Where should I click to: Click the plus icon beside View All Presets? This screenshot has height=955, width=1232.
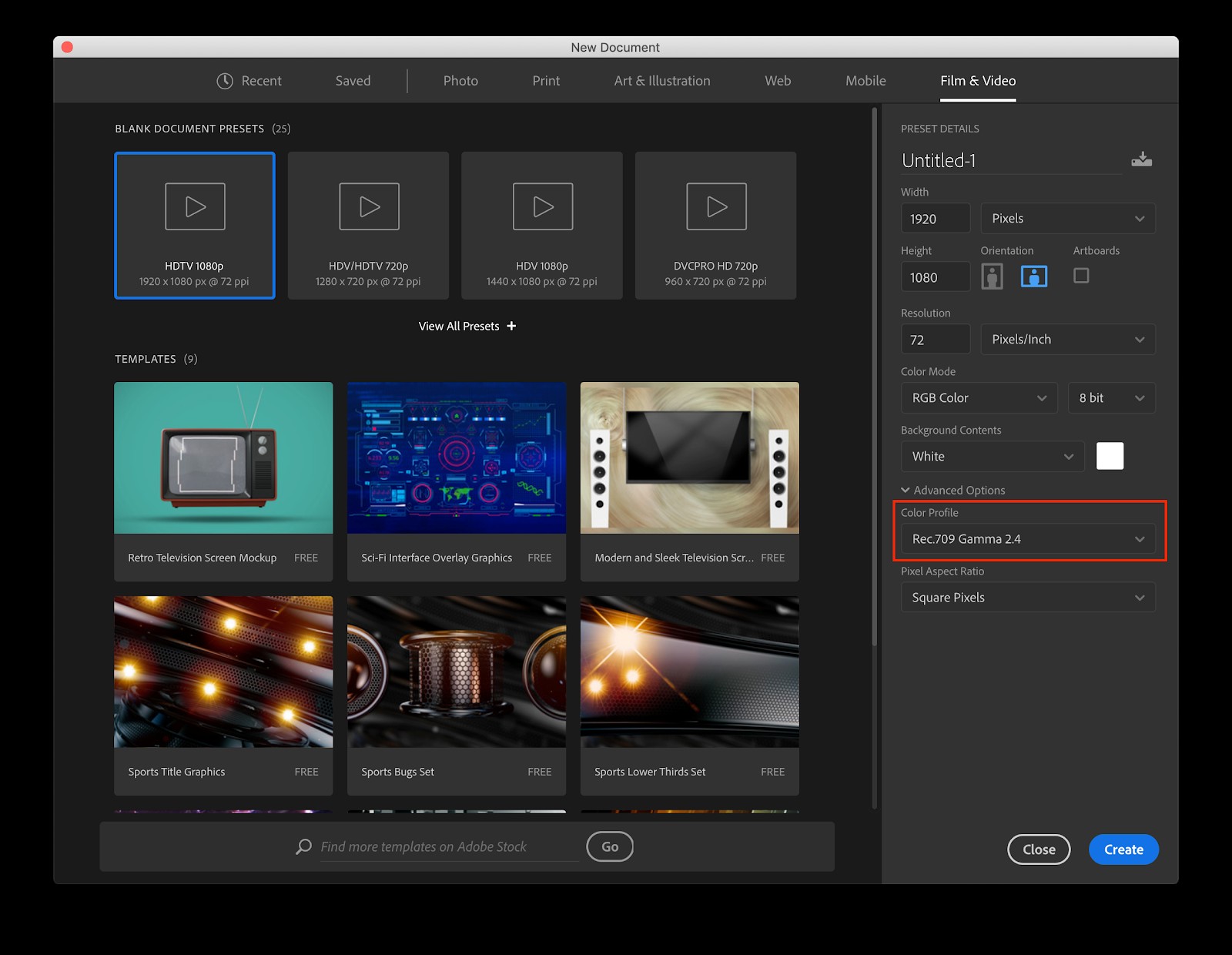(x=511, y=326)
